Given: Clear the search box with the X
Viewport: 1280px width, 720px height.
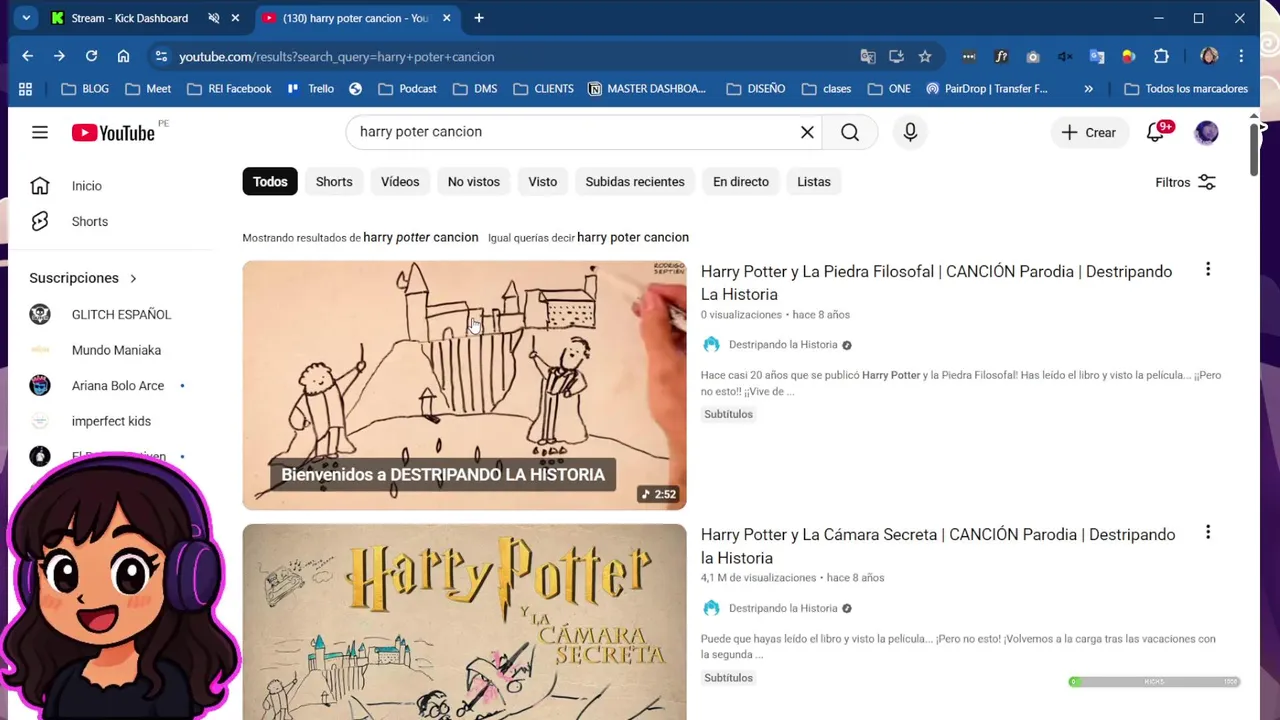Looking at the screenshot, I should coord(807,132).
